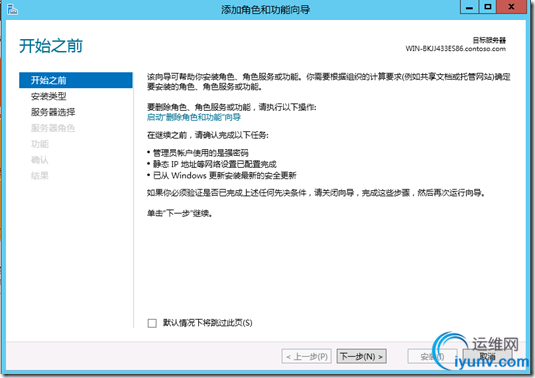
Task: Select 确认 step in sidebar
Action: (40, 160)
